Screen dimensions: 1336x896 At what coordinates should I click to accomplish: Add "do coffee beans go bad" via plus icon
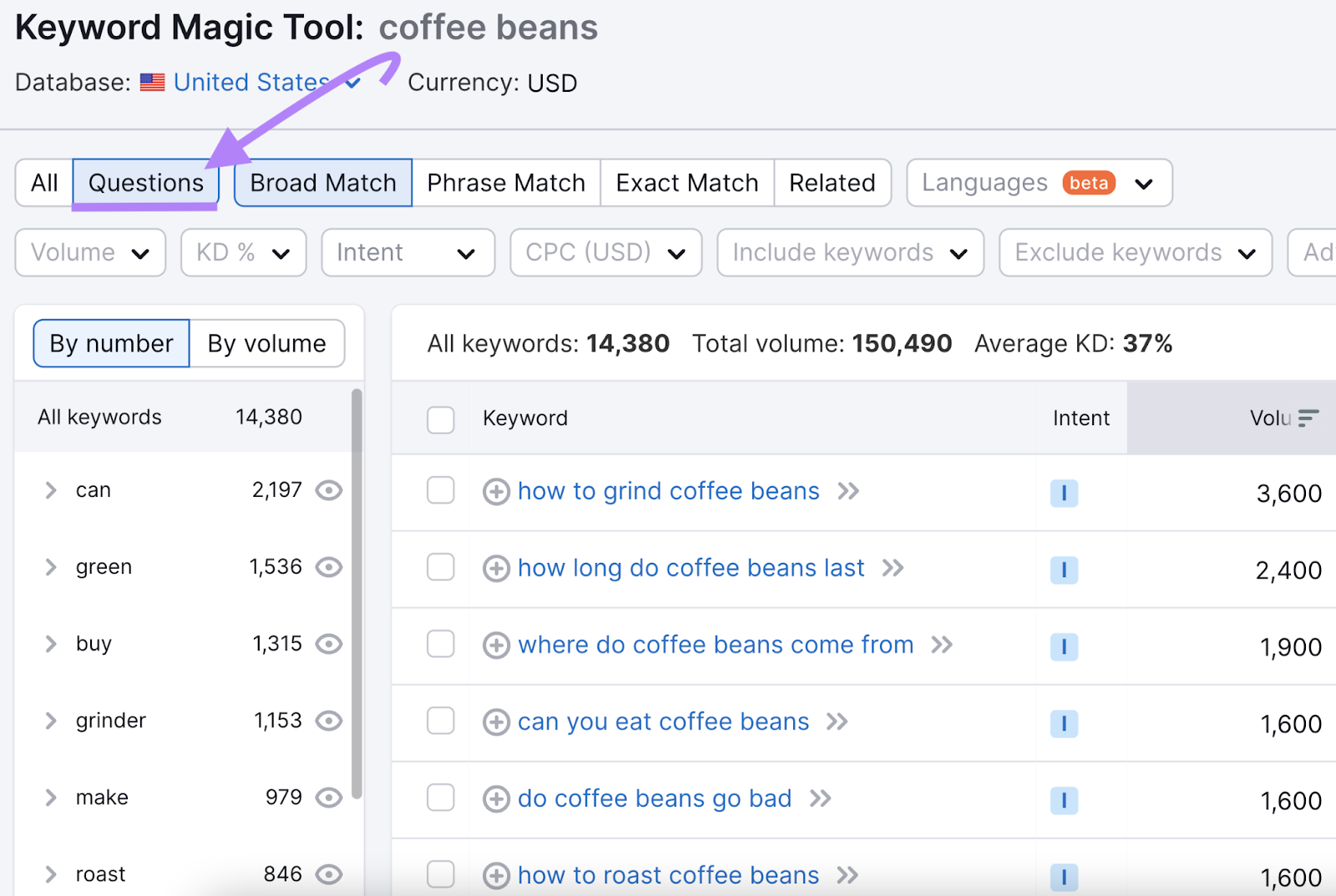pyautogui.click(x=496, y=799)
